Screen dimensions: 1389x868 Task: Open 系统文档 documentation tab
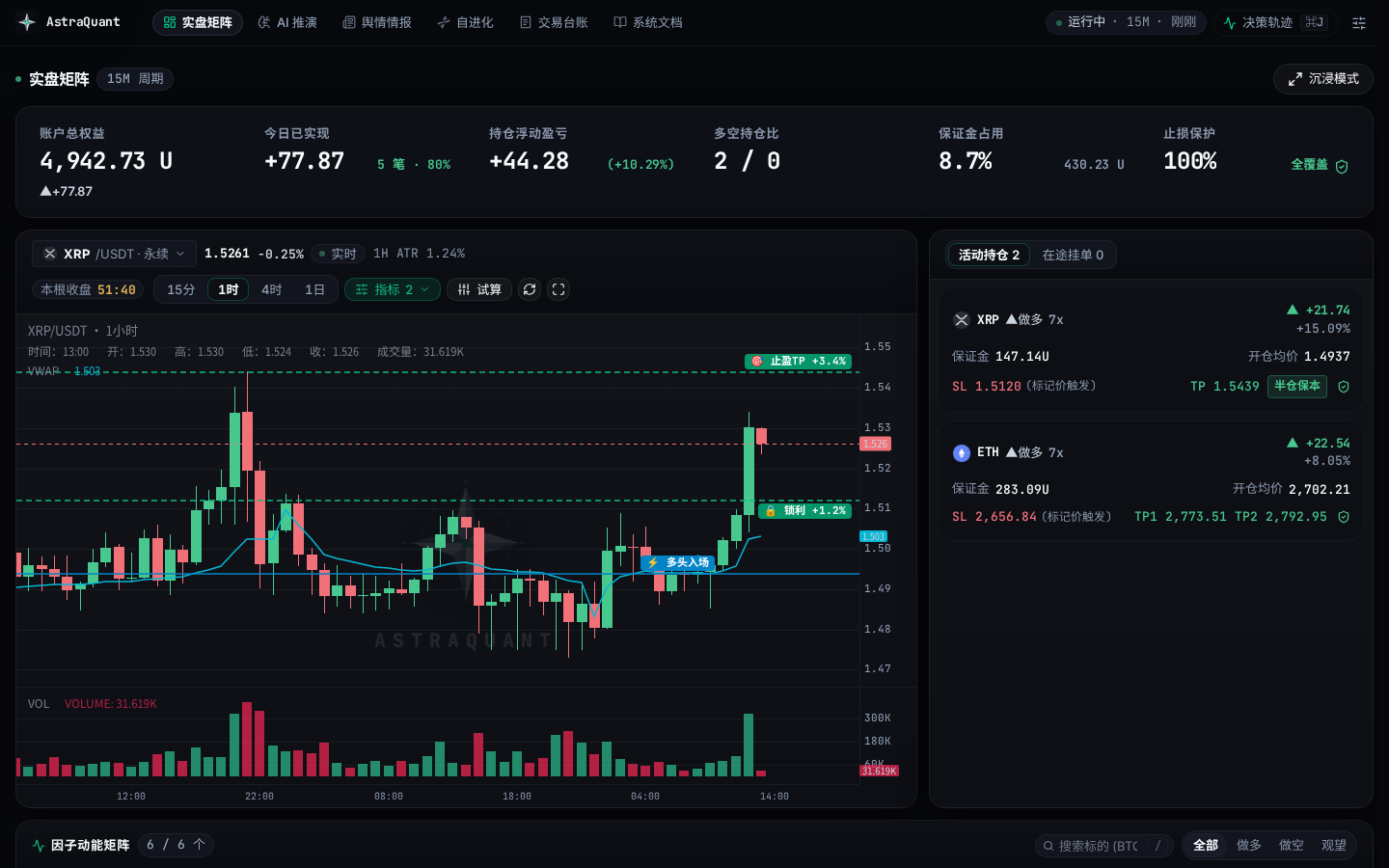pyautogui.click(x=648, y=22)
